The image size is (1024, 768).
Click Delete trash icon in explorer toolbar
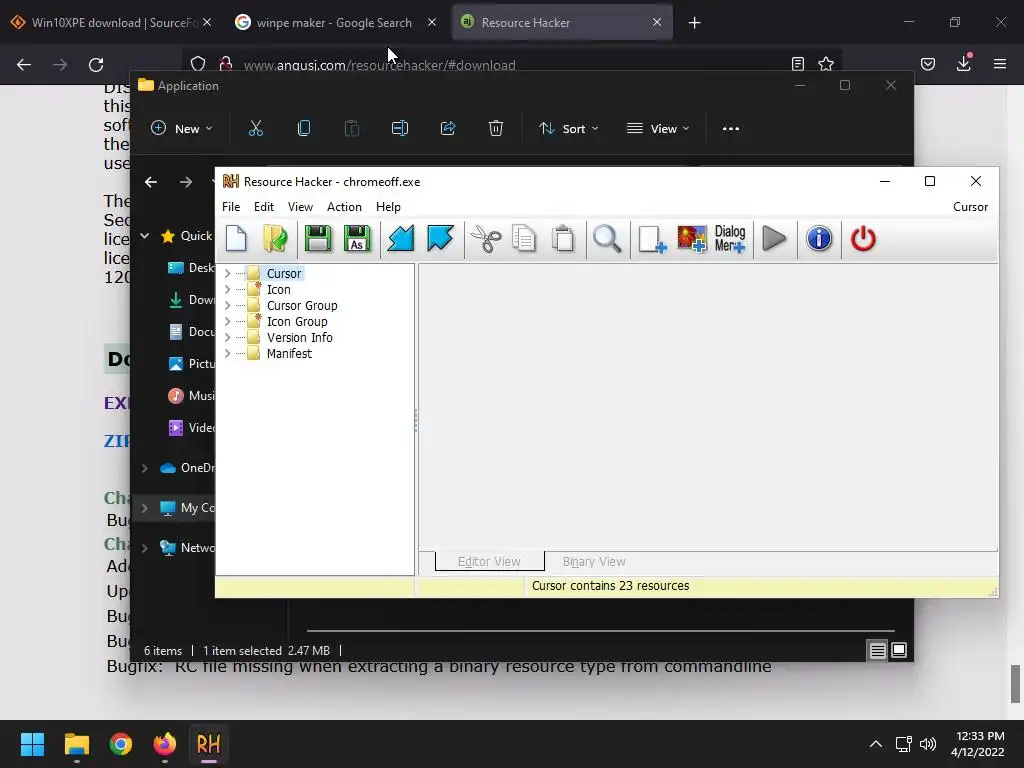(496, 129)
